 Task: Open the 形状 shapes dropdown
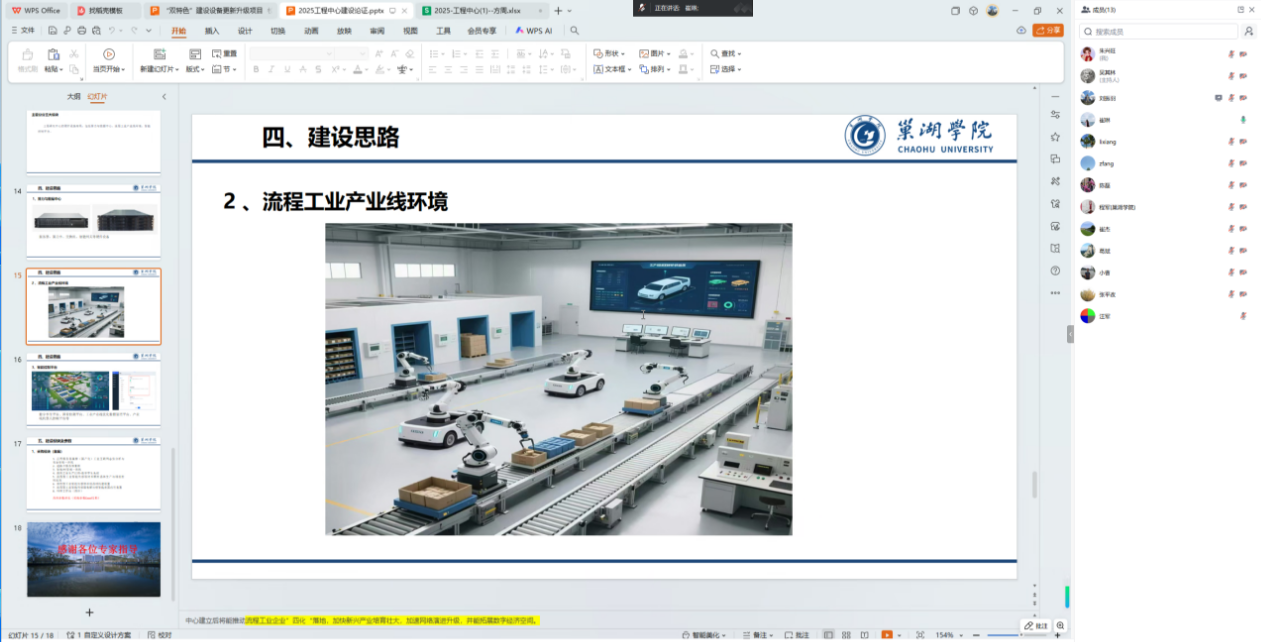(x=609, y=54)
